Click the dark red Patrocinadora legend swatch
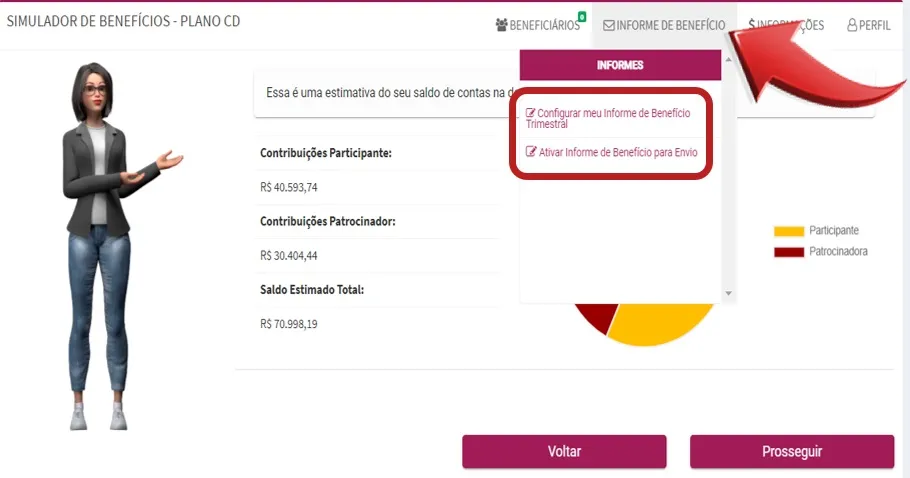 click(x=789, y=252)
